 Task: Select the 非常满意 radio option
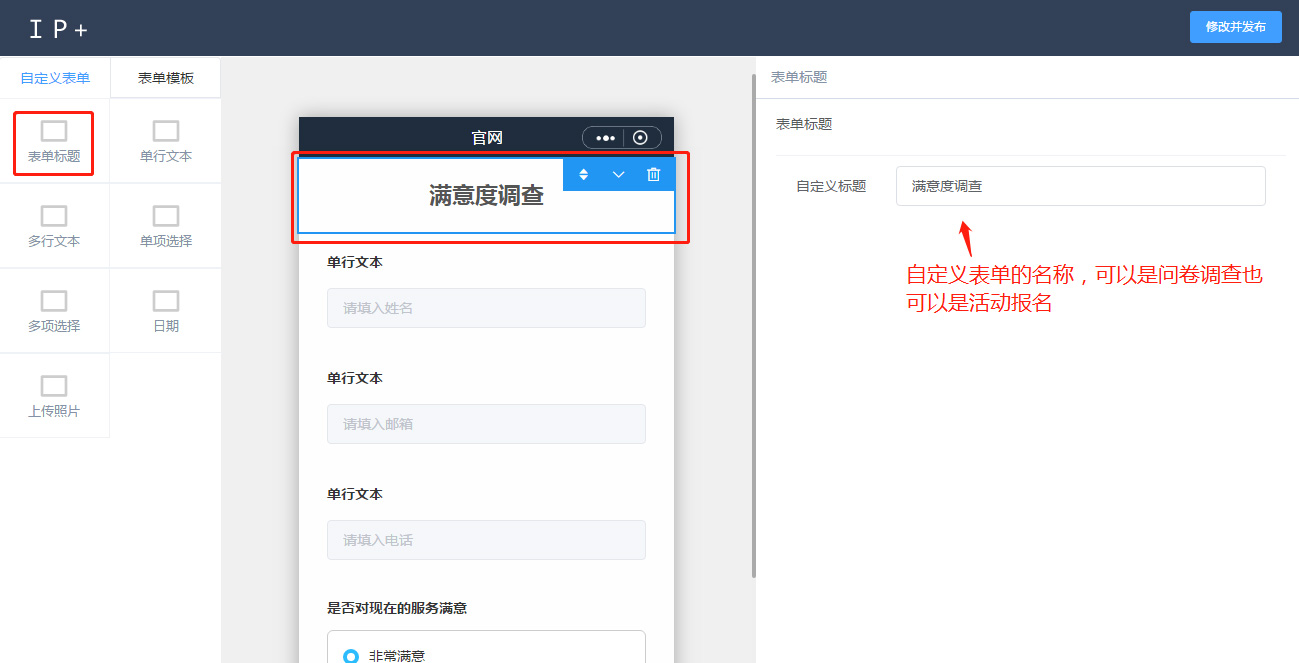[351, 656]
